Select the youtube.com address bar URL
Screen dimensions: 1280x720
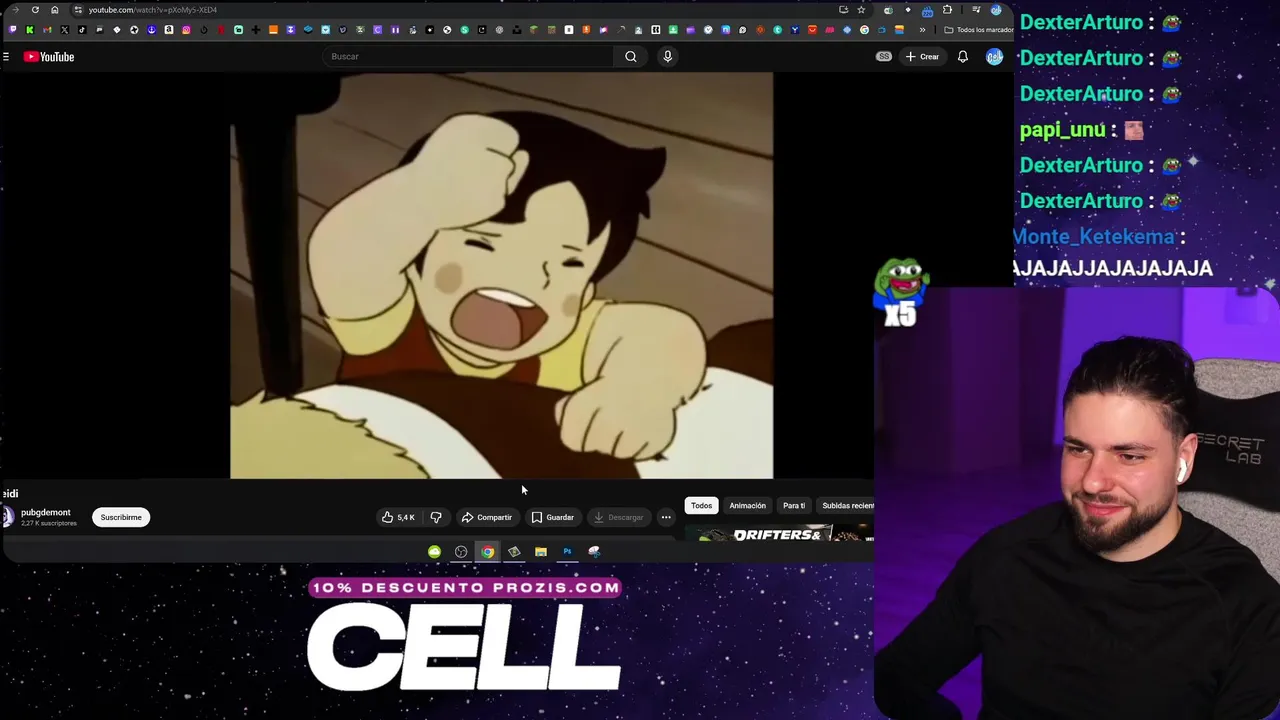[x=152, y=10]
